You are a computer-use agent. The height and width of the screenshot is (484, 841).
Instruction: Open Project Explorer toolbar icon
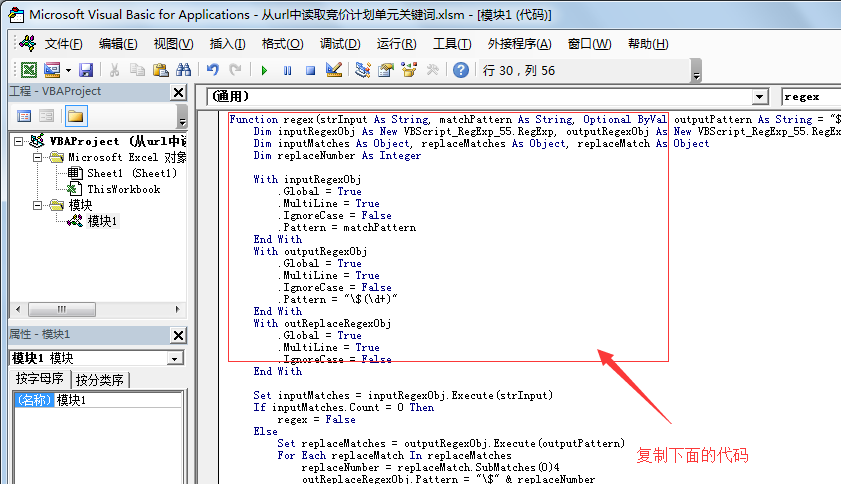tap(363, 70)
